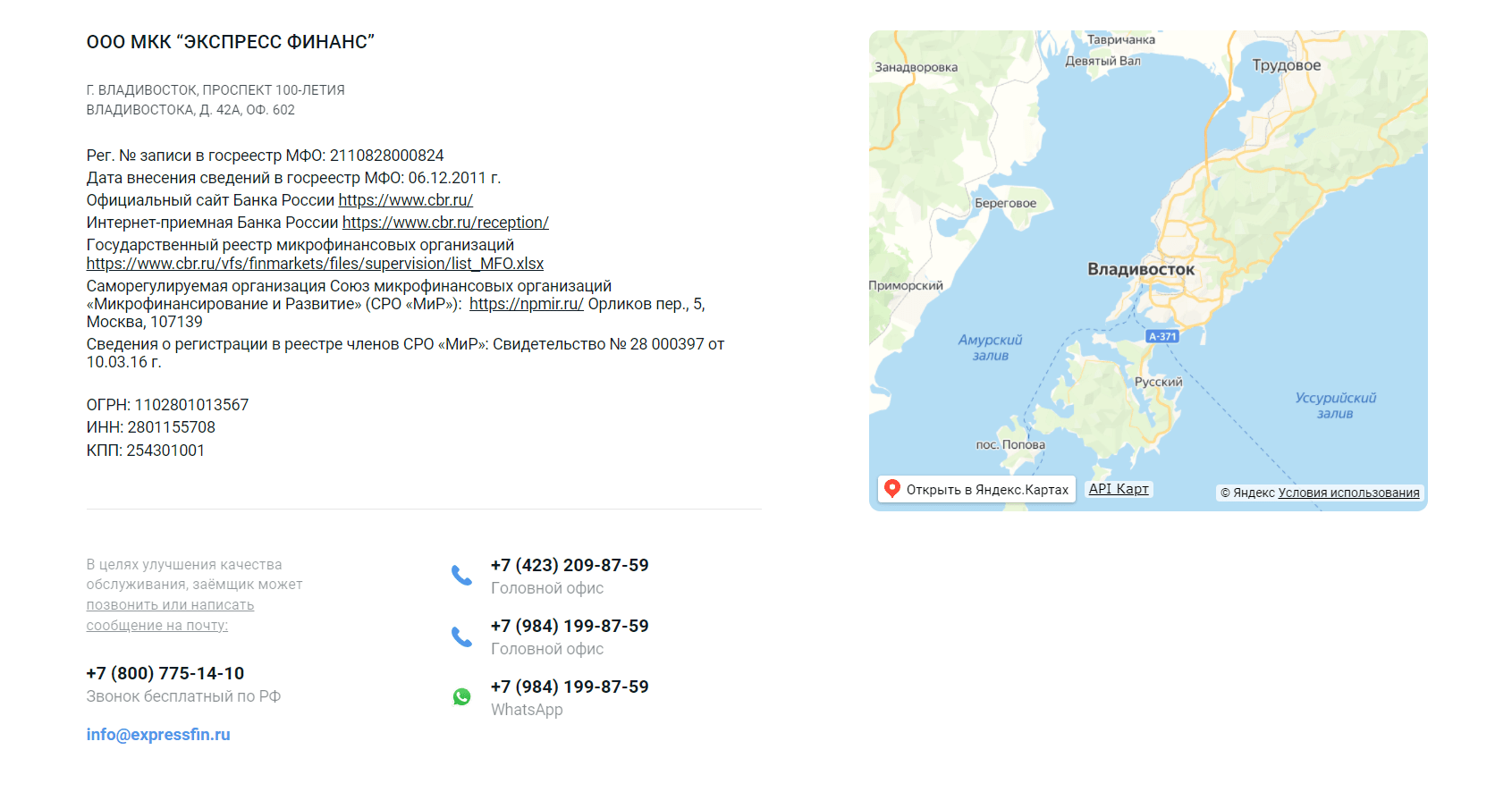Click the WhatsApp number +7 (984) 199-87-59
This screenshot has width=1512, height=792.
[570, 687]
